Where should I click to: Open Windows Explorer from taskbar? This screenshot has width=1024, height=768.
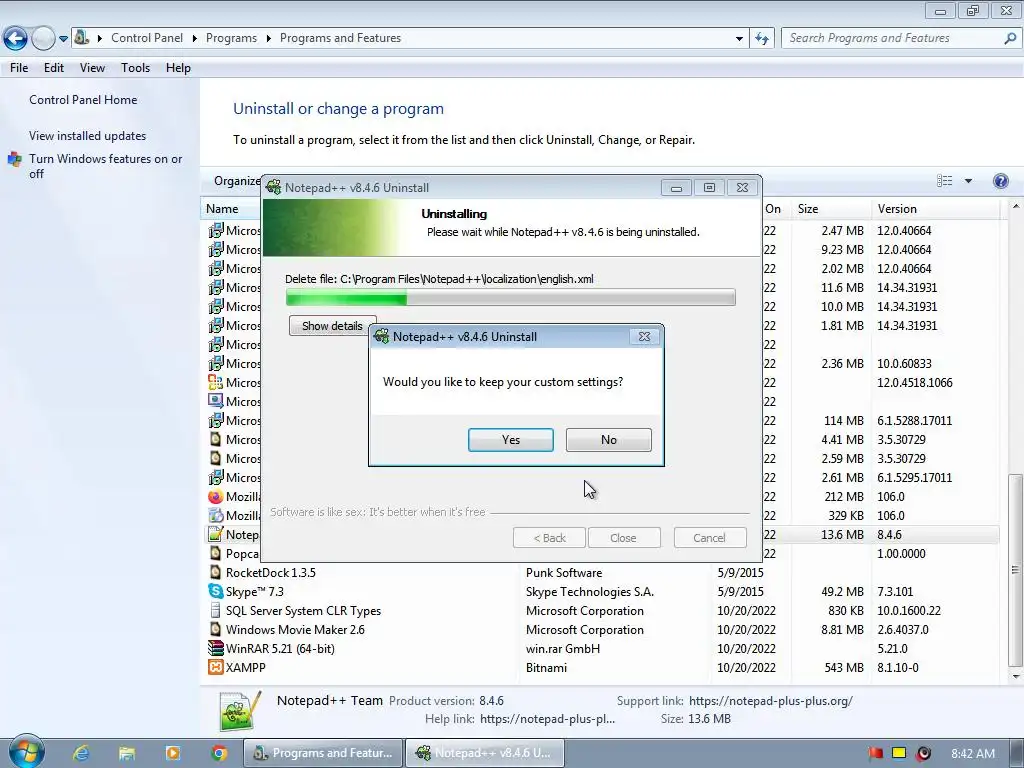[x=126, y=753]
